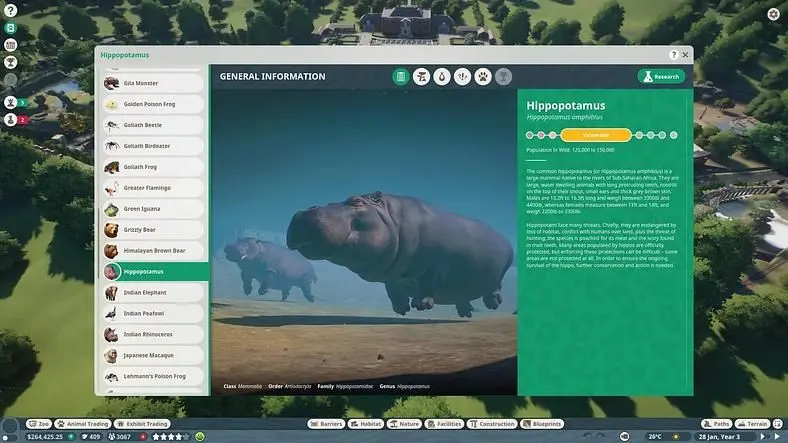Open the trophy sidebar icon

point(11,62)
